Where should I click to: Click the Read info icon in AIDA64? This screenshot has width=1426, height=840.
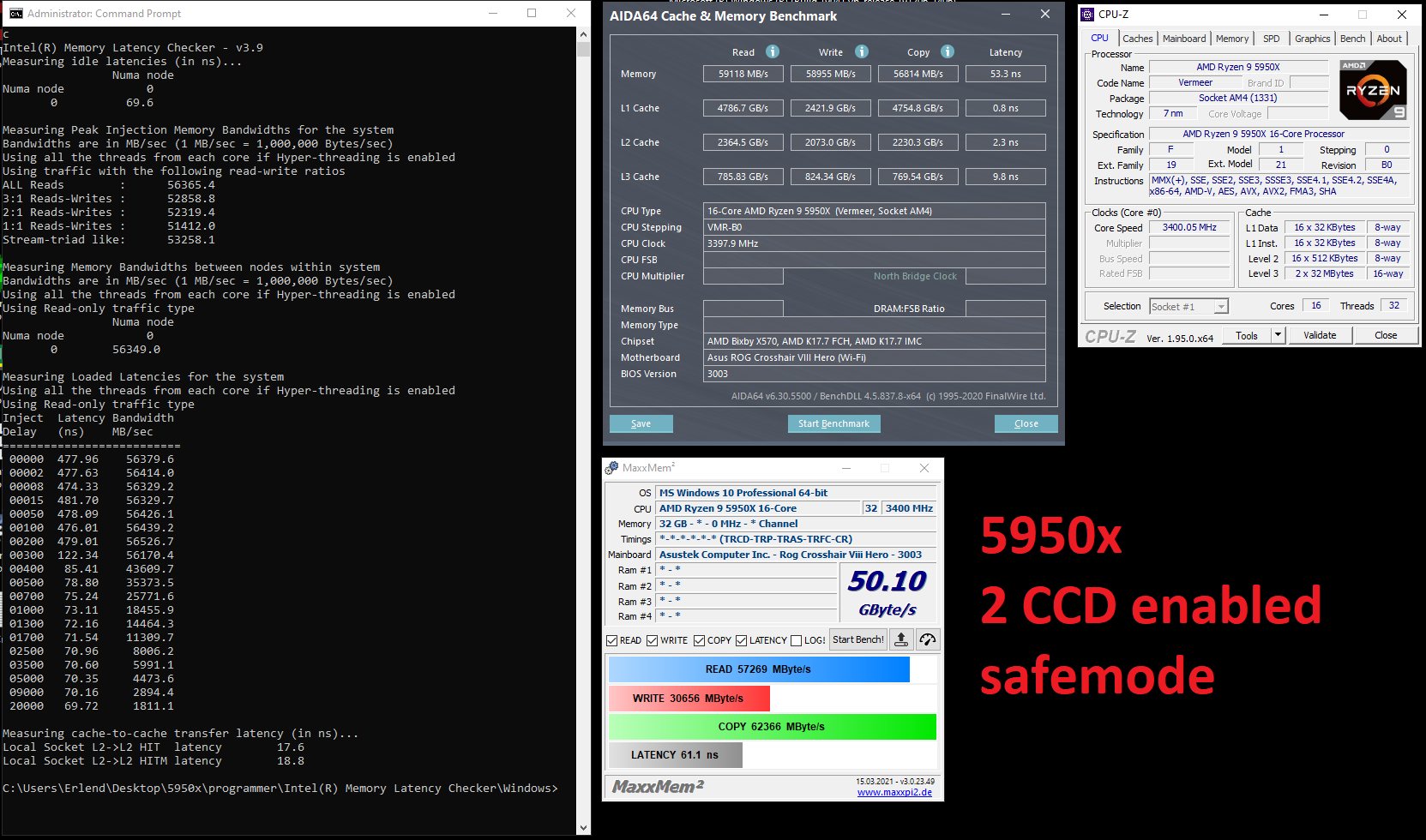point(773,51)
